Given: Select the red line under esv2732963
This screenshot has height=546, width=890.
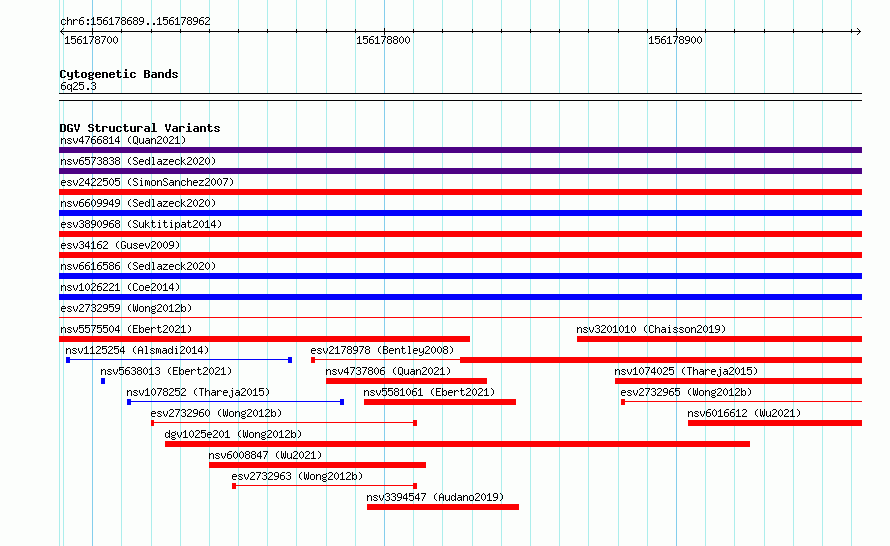Looking at the screenshot, I should pos(325,486).
